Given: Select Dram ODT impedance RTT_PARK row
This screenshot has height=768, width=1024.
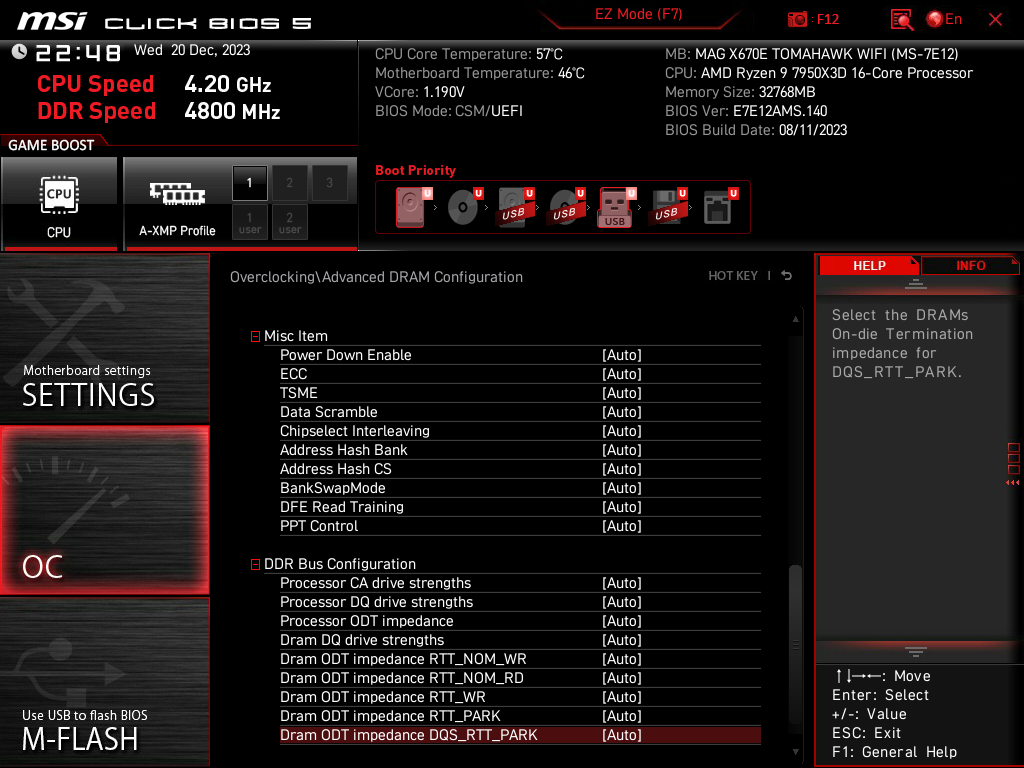Looking at the screenshot, I should [x=520, y=716].
